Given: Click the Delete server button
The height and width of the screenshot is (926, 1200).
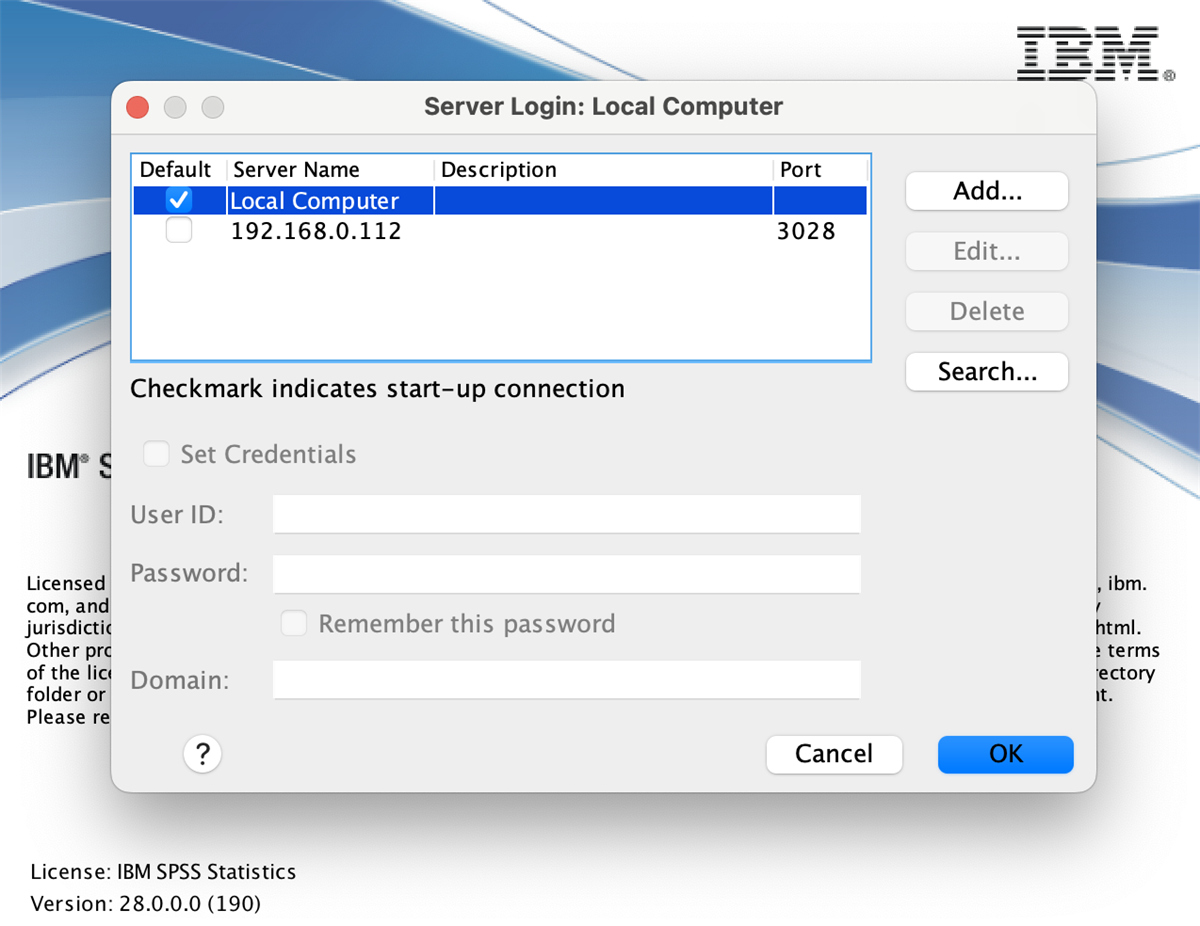Looking at the screenshot, I should [x=986, y=311].
